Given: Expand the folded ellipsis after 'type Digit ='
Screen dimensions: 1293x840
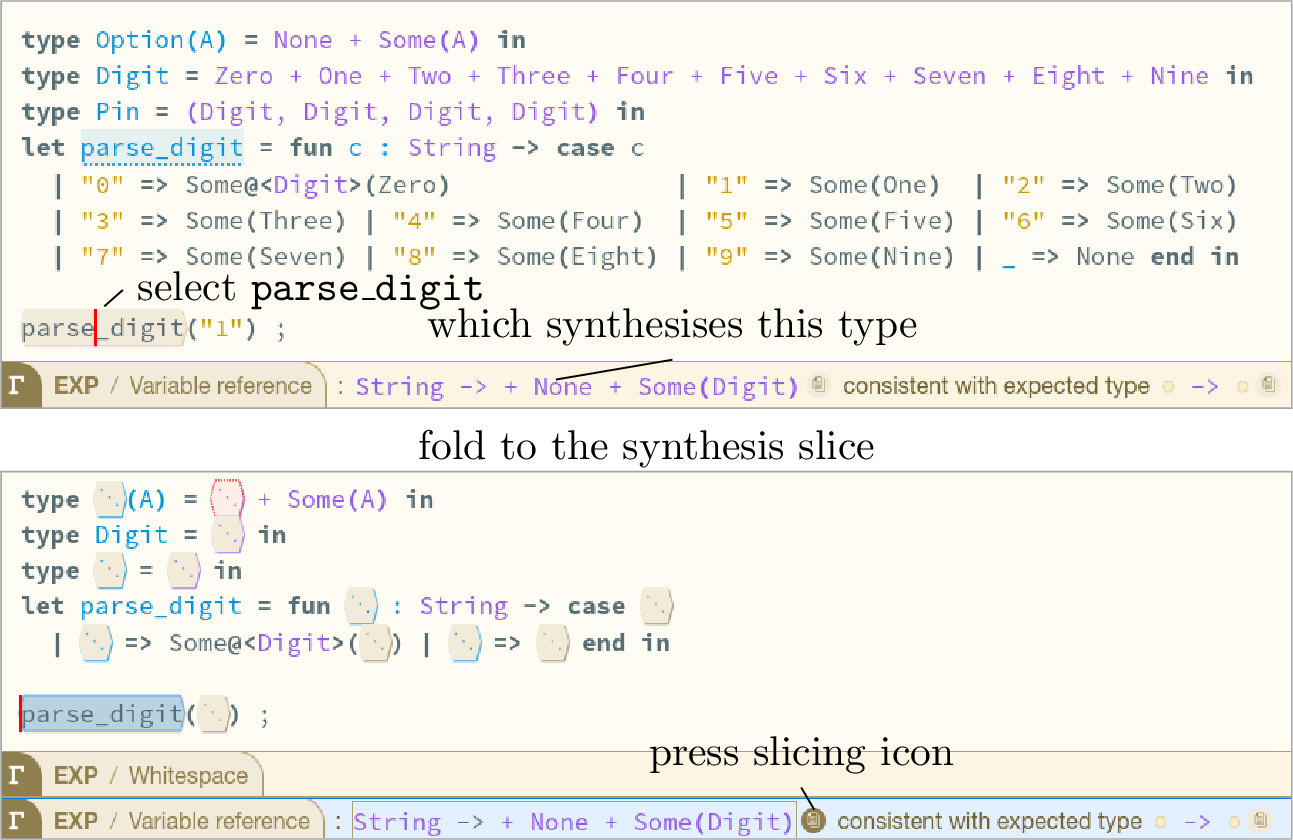Looking at the screenshot, I should [229, 535].
